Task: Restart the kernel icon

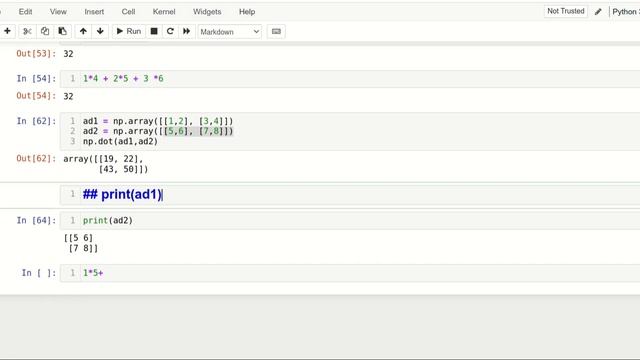Action: pyautogui.click(x=170, y=31)
